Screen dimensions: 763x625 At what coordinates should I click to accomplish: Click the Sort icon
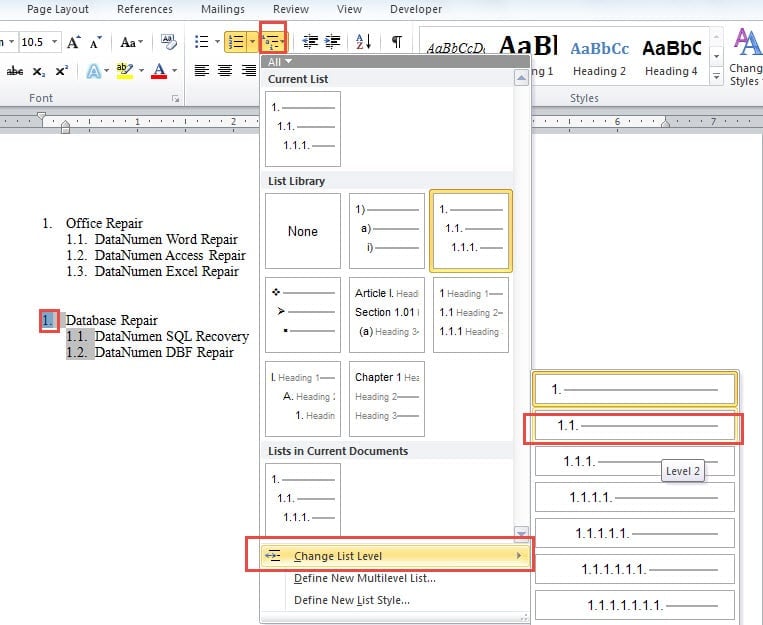click(363, 42)
